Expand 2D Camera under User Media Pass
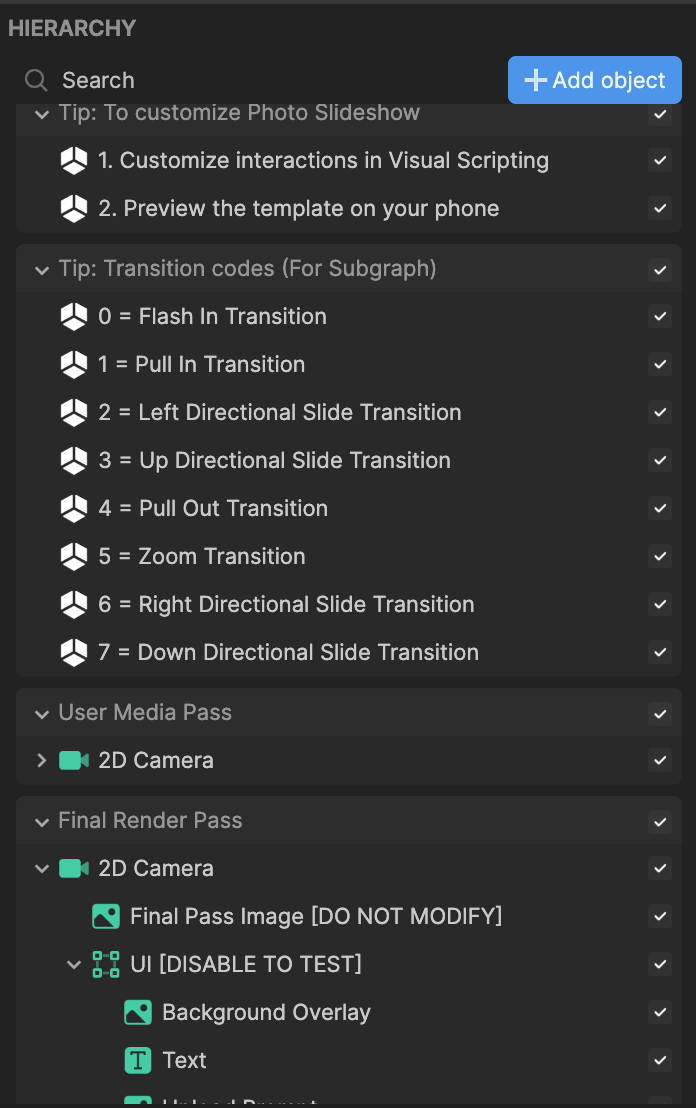 click(42, 760)
